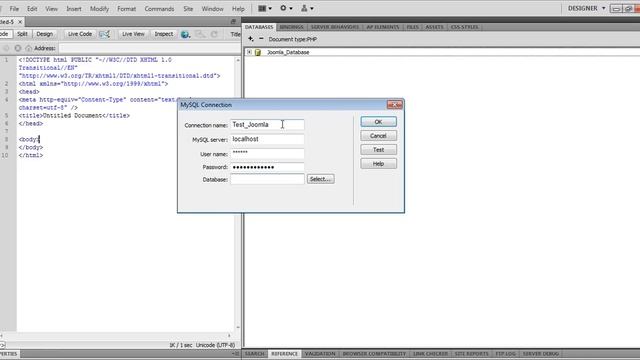Click the minus icon to remove connection

click(x=261, y=39)
